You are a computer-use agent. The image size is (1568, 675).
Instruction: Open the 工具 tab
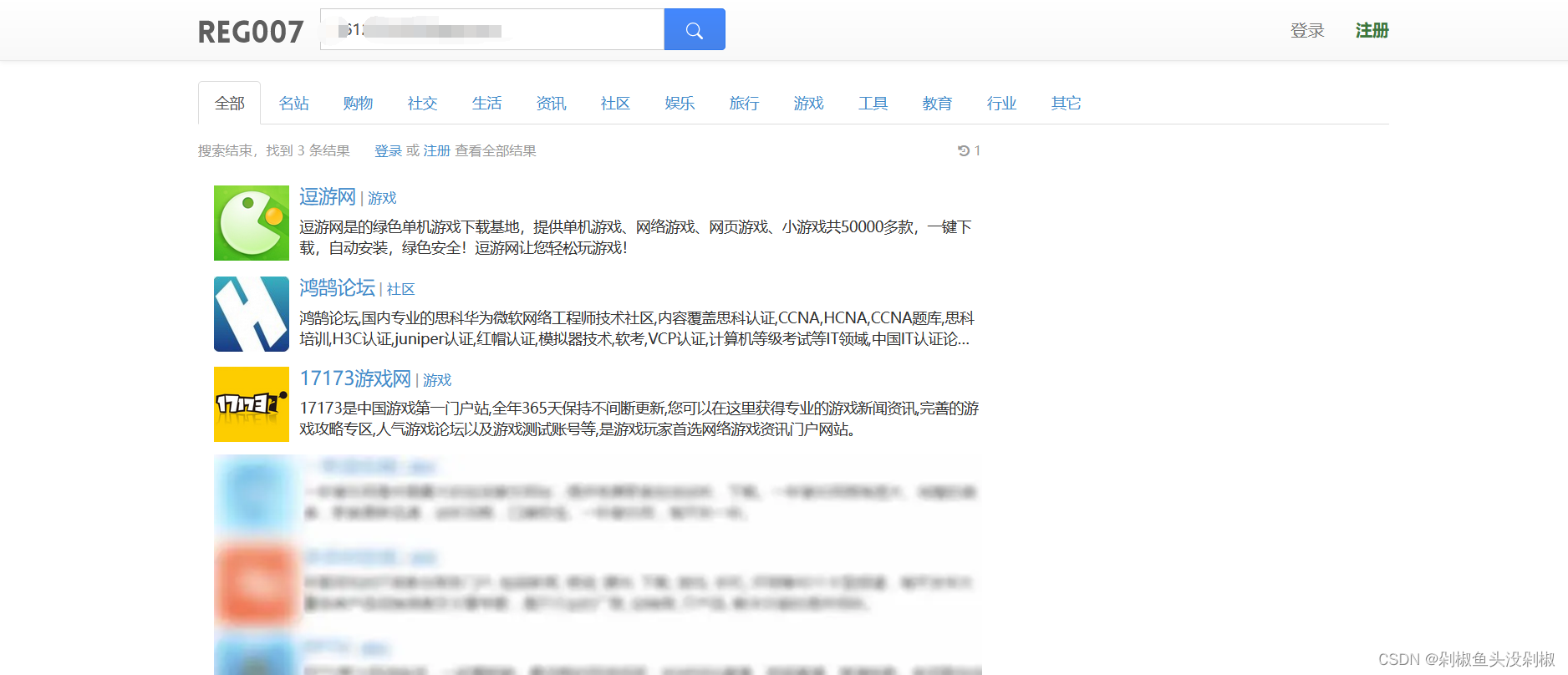[873, 103]
